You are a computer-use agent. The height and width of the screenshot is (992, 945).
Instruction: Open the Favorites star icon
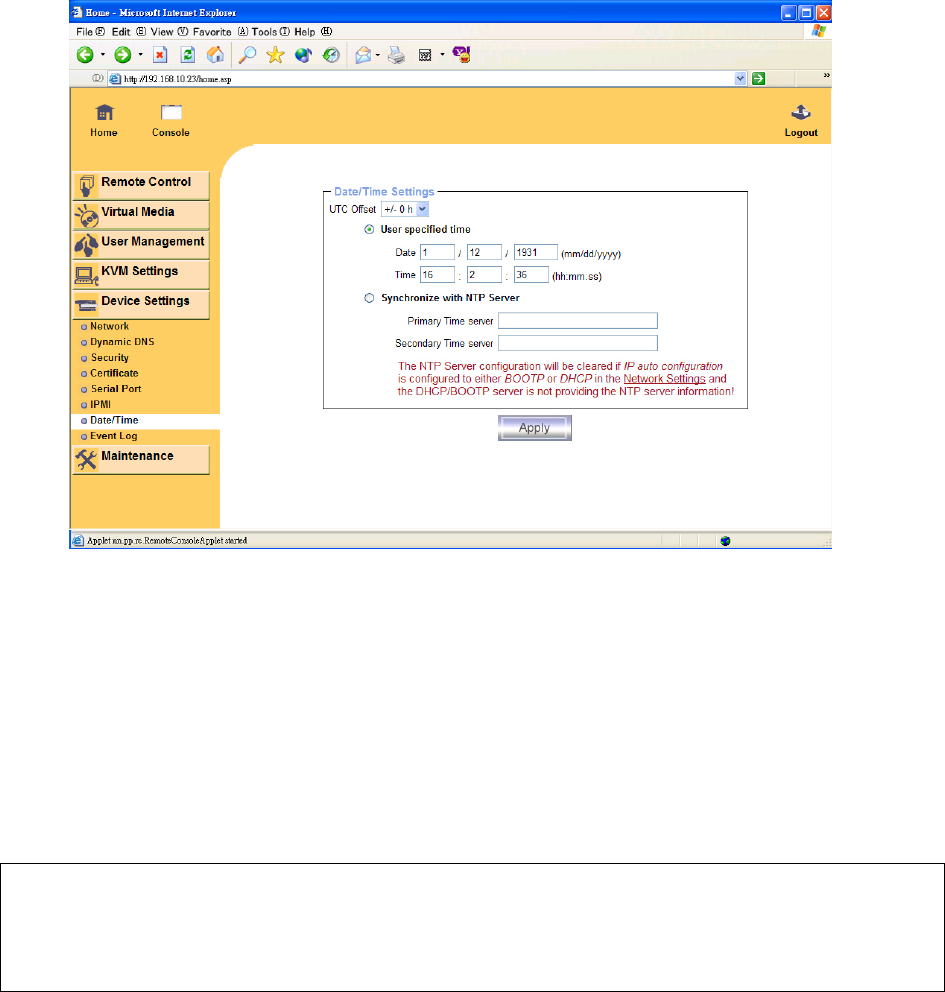coord(274,56)
